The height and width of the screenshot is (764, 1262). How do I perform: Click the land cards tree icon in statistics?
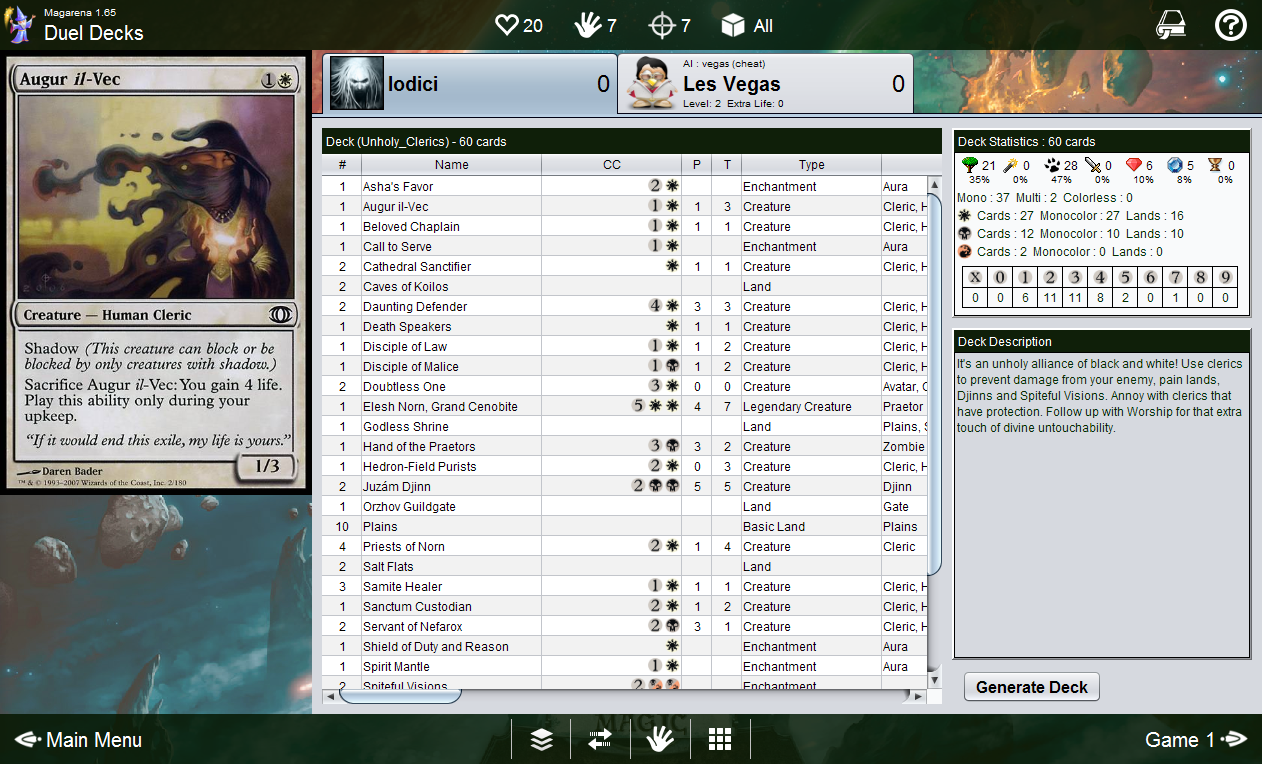click(970, 165)
